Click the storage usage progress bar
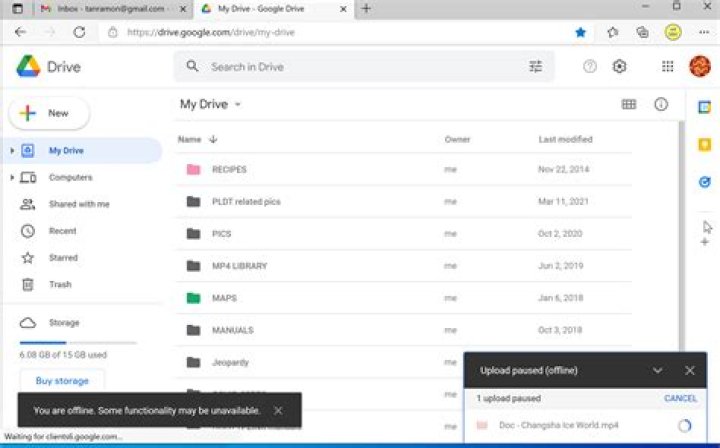Image resolution: width=720 pixels, height=448 pixels. (x=78, y=342)
